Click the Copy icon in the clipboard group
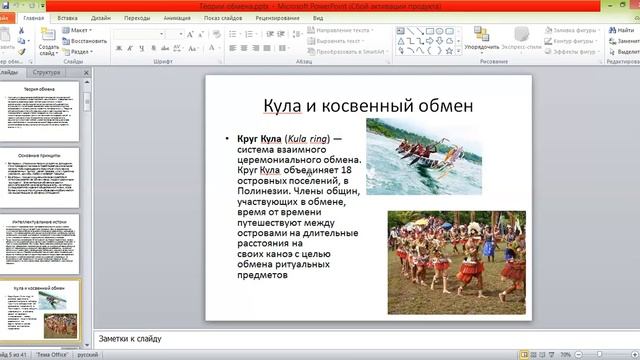This screenshot has height=360, width=640. pos(21,41)
